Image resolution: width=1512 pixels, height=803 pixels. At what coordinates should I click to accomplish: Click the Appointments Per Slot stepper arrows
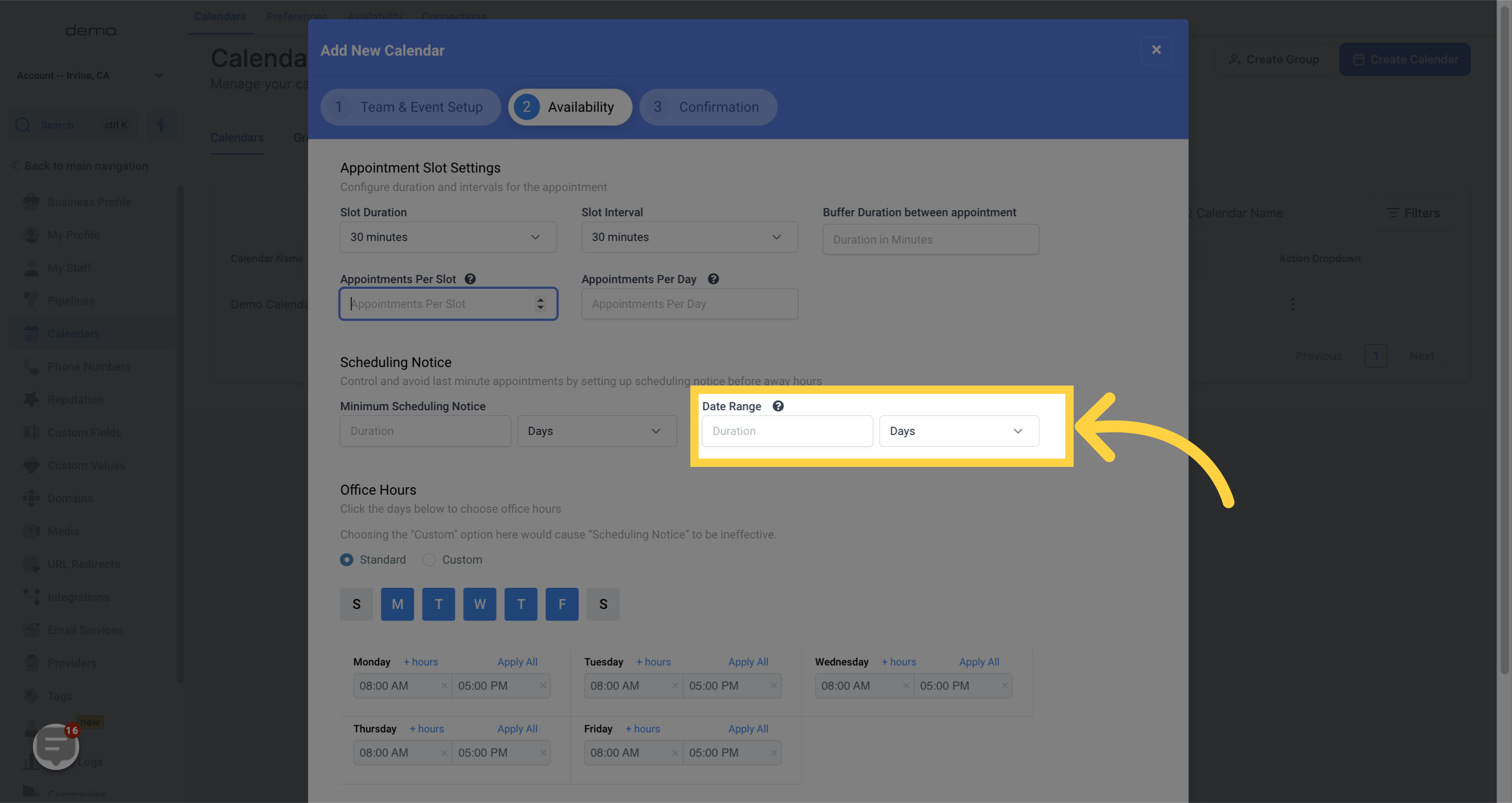pyautogui.click(x=540, y=304)
